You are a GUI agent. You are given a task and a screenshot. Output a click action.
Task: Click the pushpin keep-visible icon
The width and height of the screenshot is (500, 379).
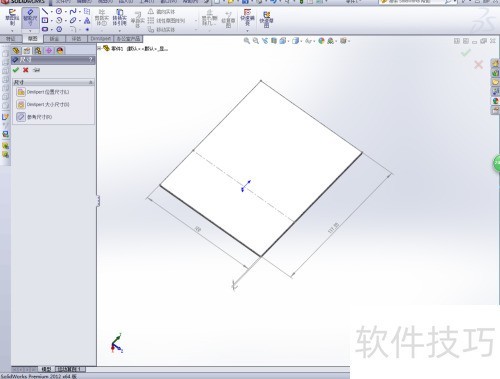36,70
